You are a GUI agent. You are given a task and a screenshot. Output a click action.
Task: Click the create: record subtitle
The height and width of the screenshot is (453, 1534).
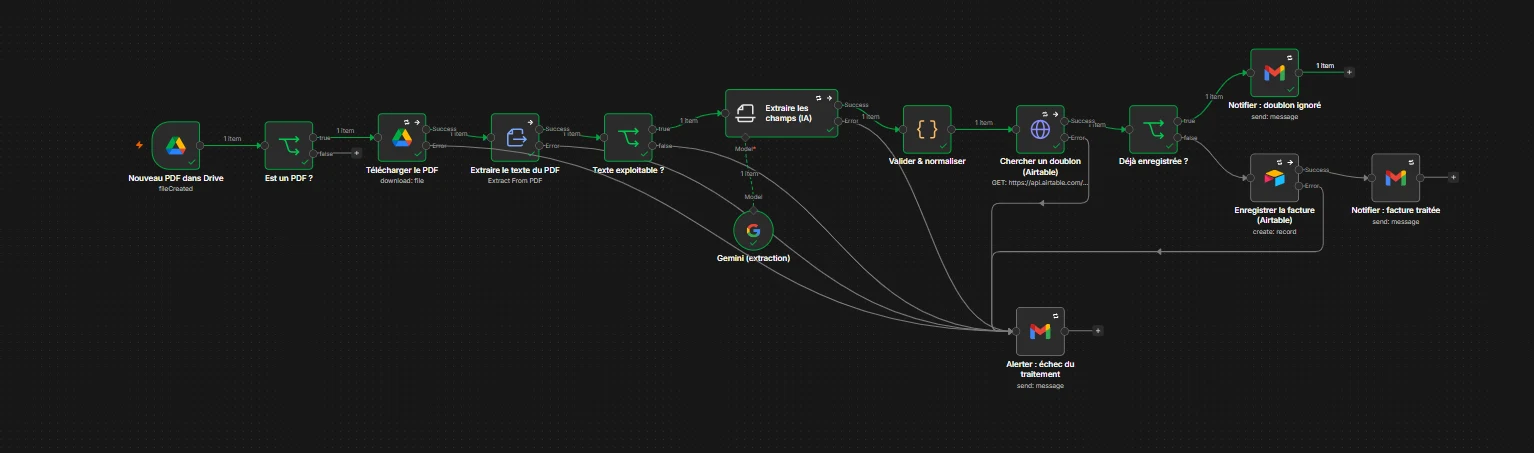pyautogui.click(x=1274, y=230)
